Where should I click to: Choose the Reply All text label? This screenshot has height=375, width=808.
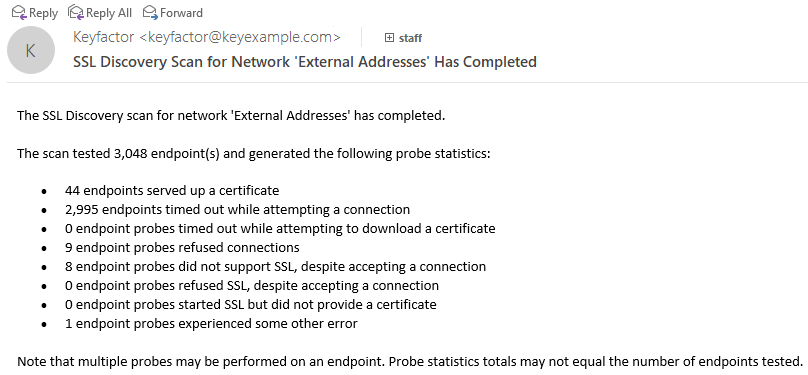(109, 13)
